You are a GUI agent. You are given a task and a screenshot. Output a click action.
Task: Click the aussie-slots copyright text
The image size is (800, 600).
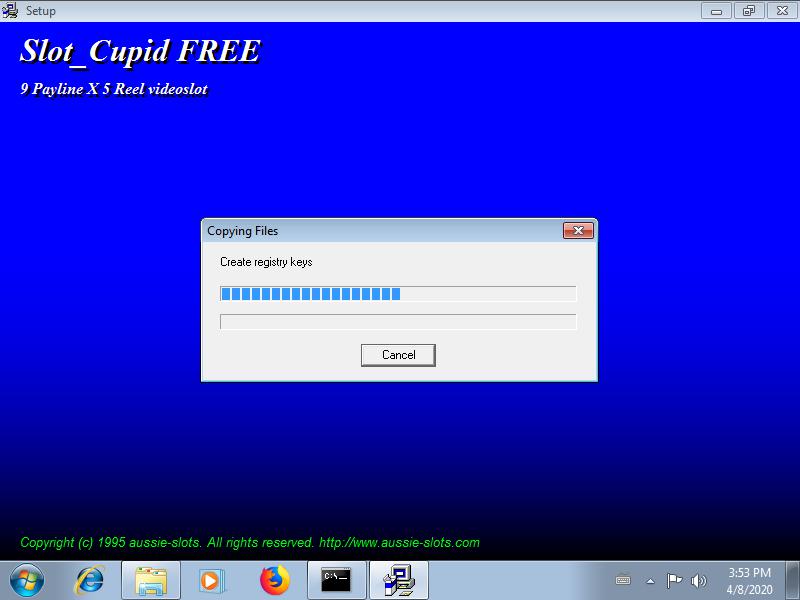tap(250, 542)
